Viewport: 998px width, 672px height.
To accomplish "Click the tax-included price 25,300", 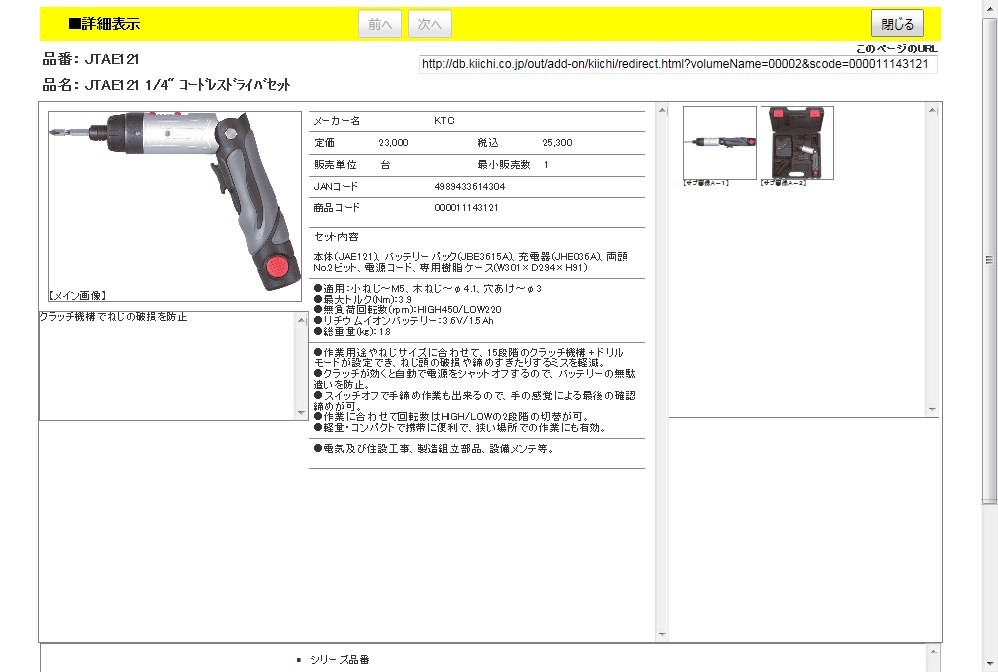I will (558, 143).
